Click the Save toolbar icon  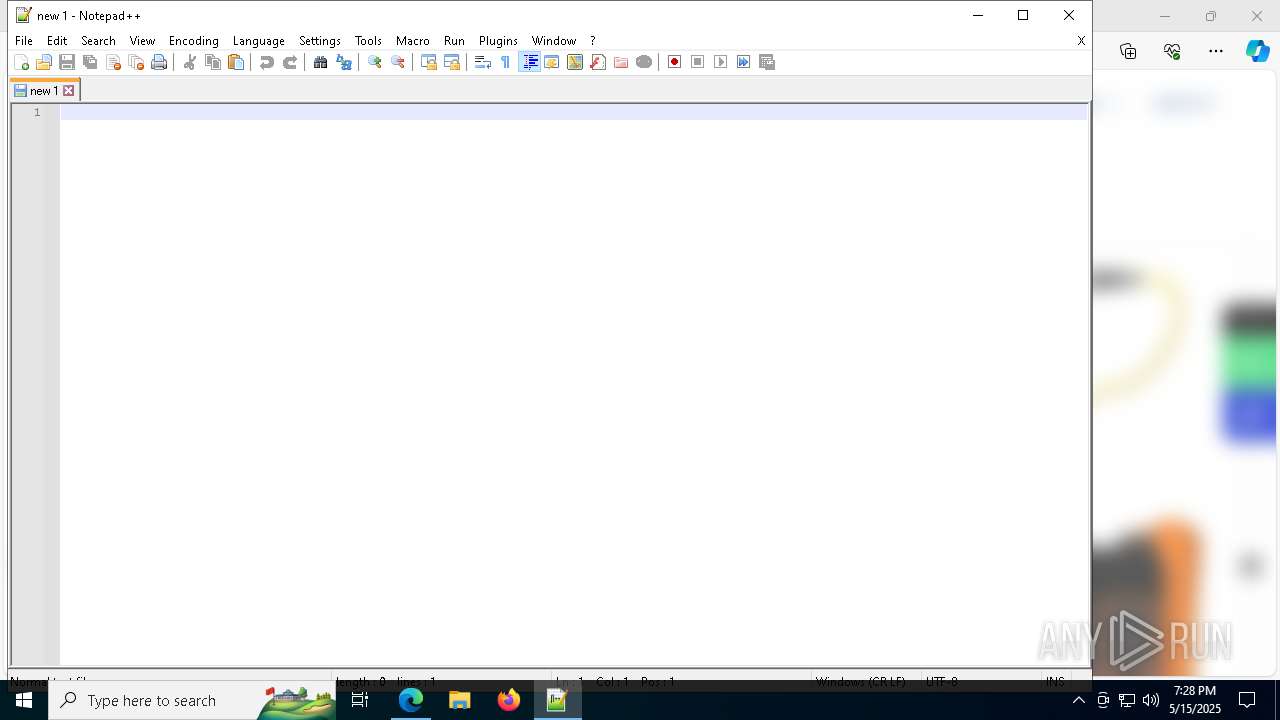point(67,62)
